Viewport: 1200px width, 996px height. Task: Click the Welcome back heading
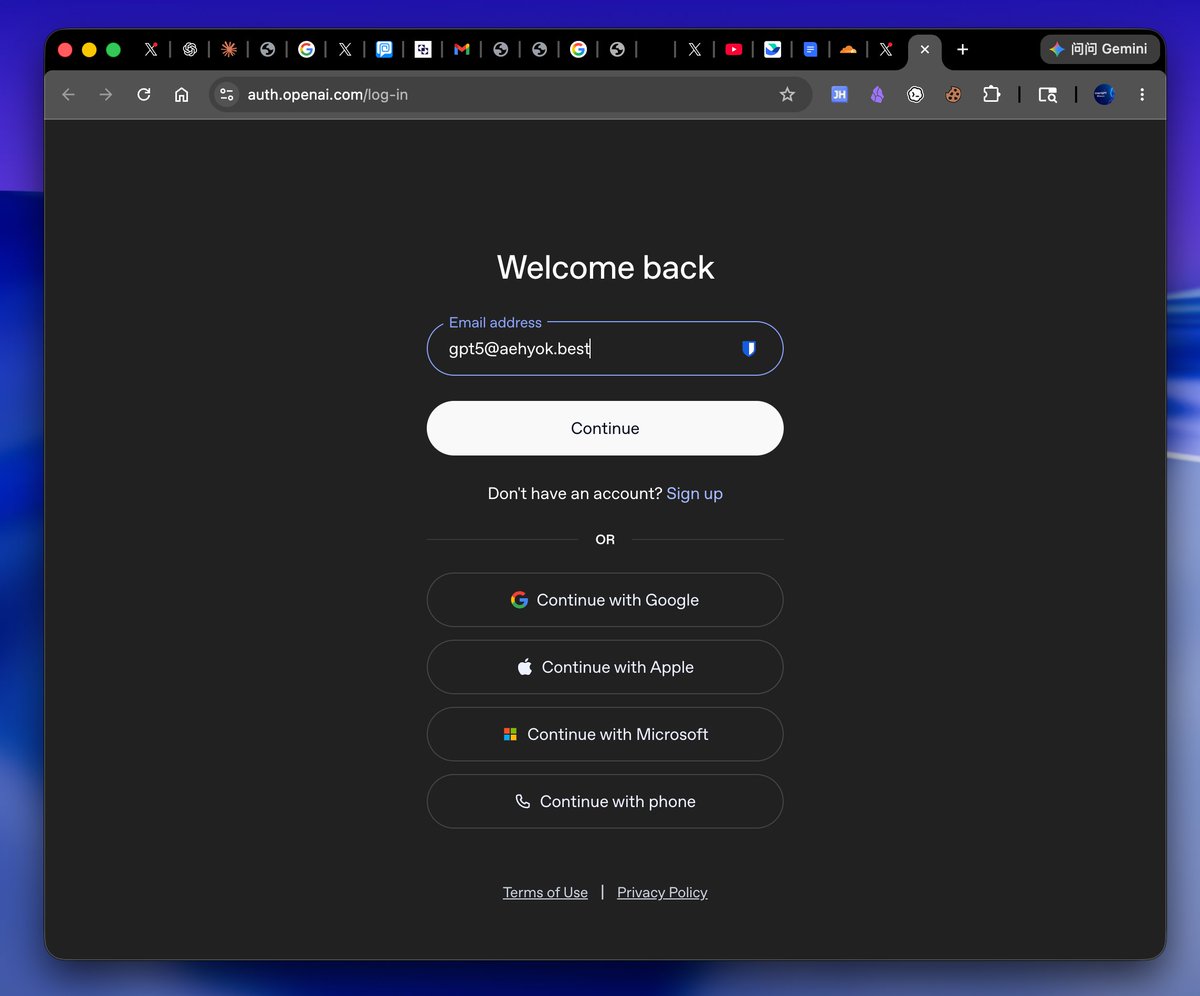coord(605,267)
